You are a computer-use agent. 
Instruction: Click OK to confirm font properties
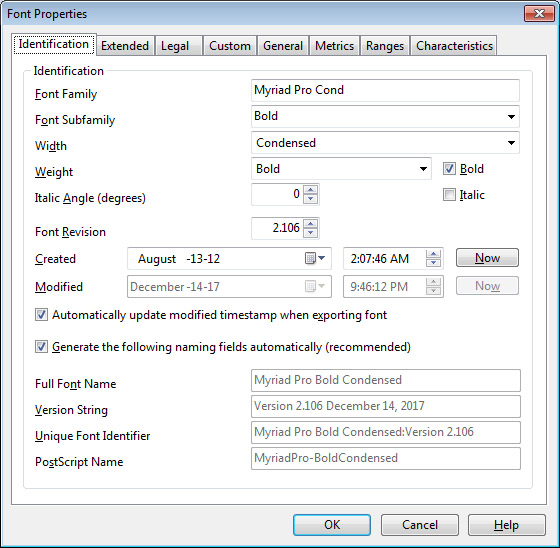pyautogui.click(x=332, y=525)
